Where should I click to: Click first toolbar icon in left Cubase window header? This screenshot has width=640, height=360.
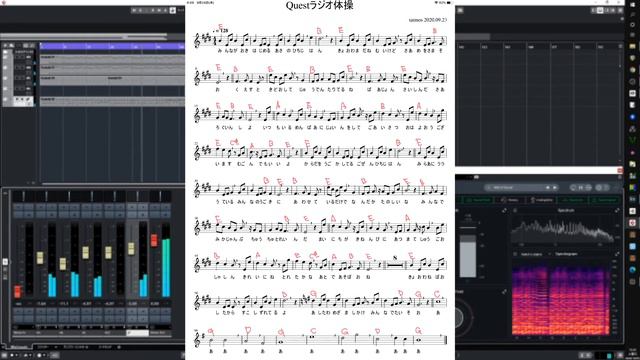coord(134,10)
